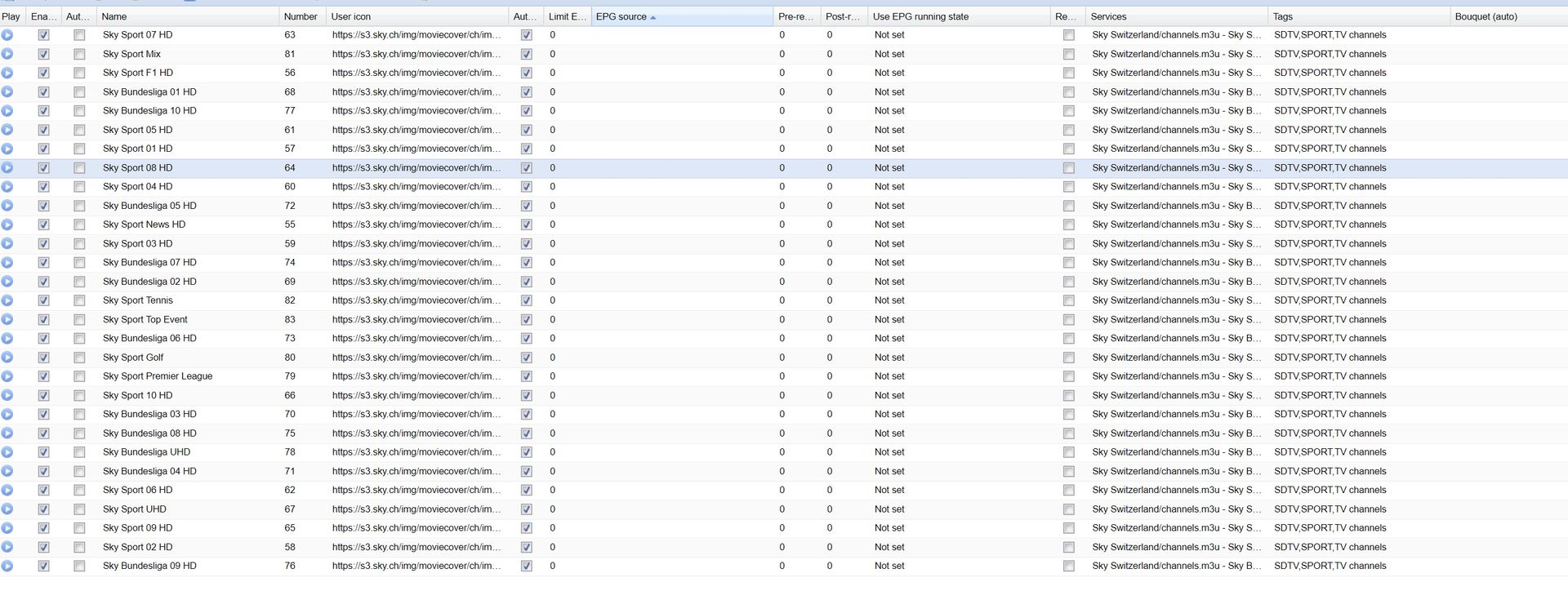The height and width of the screenshot is (591, 1568).
Task: Play the Sky Bundesliga UHD channel
Action: pos(7,452)
